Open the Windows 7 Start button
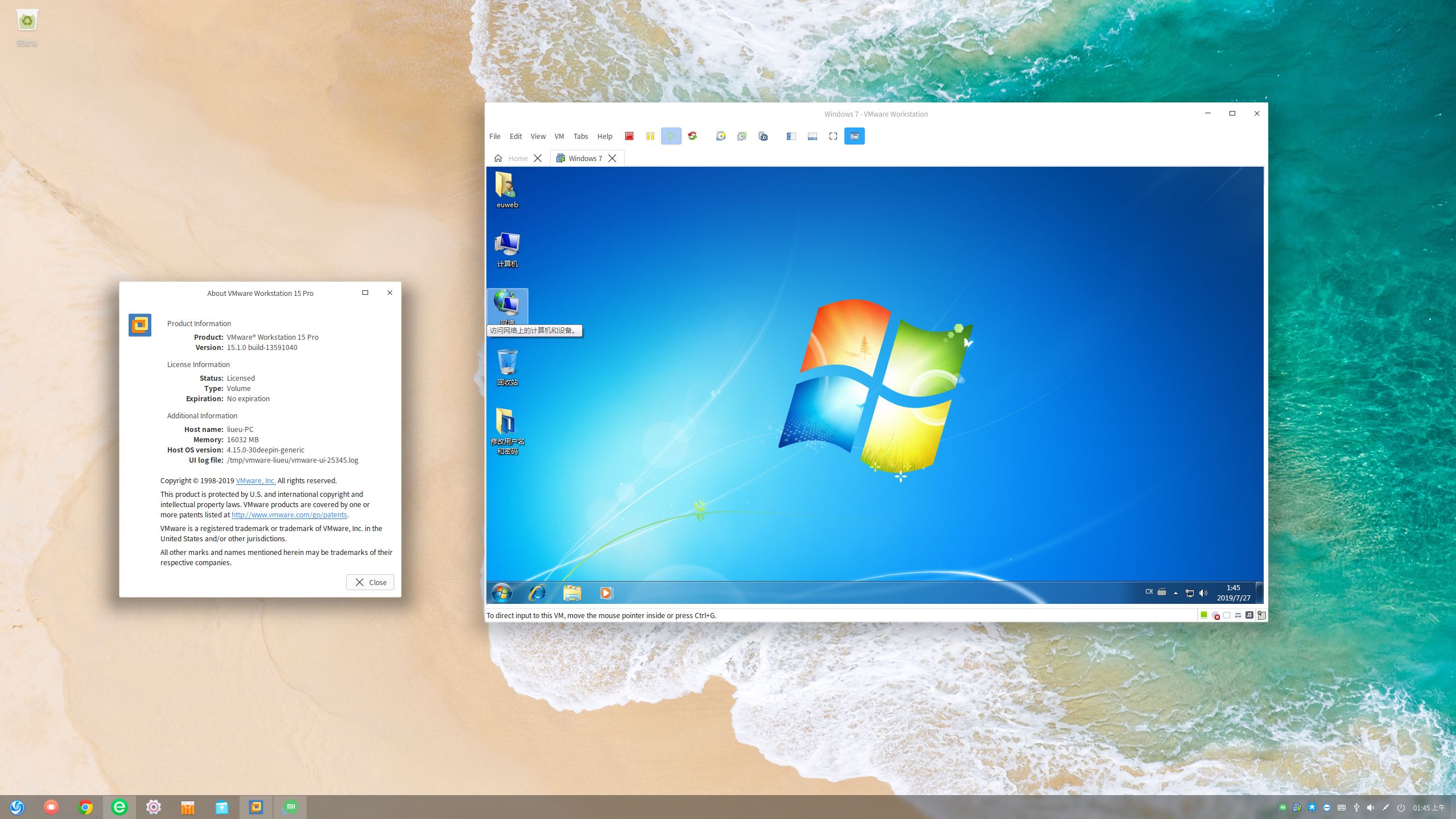Image resolution: width=1456 pixels, height=819 pixels. pyautogui.click(x=501, y=593)
